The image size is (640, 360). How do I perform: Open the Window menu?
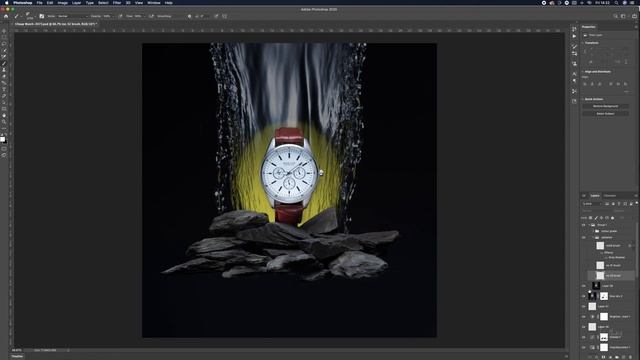[153, 3]
